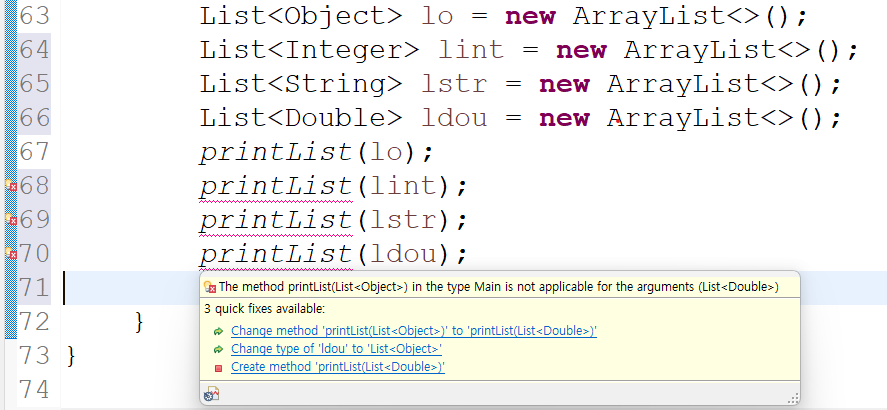Select line number 64 in the gutter
The width and height of the screenshot is (887, 410).
35,50
